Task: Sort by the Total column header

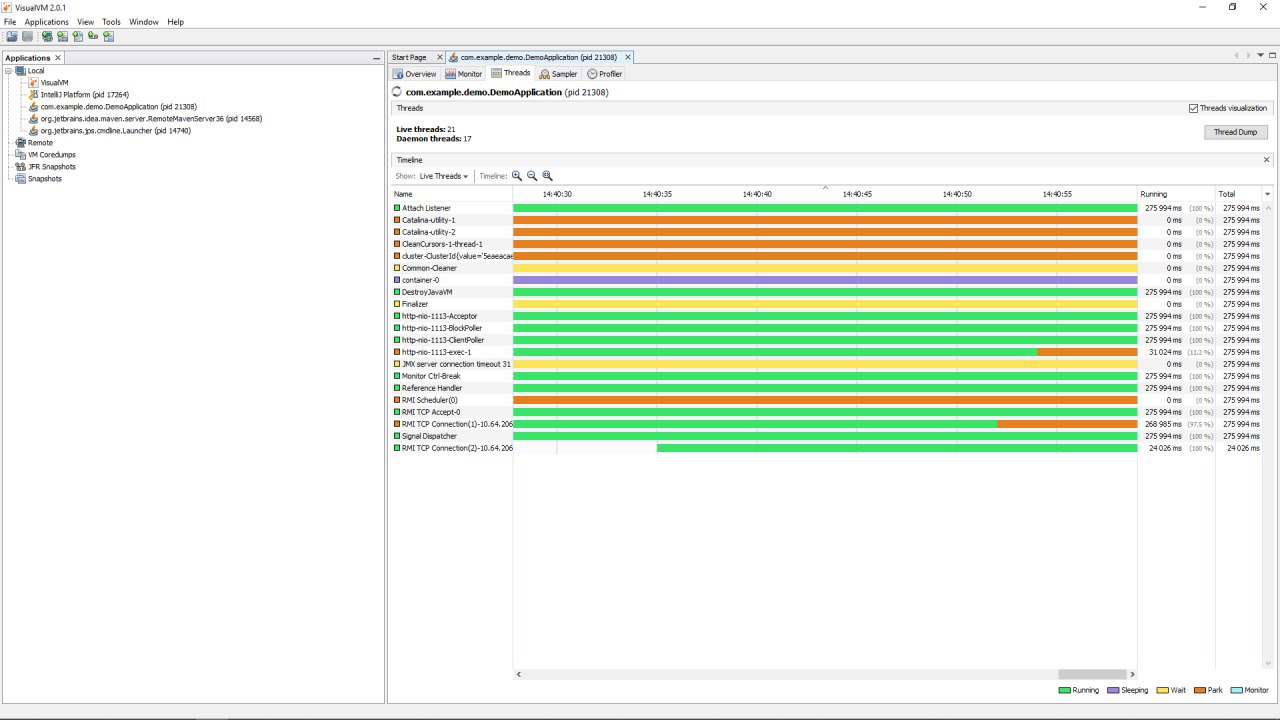Action: pyautogui.click(x=1238, y=194)
